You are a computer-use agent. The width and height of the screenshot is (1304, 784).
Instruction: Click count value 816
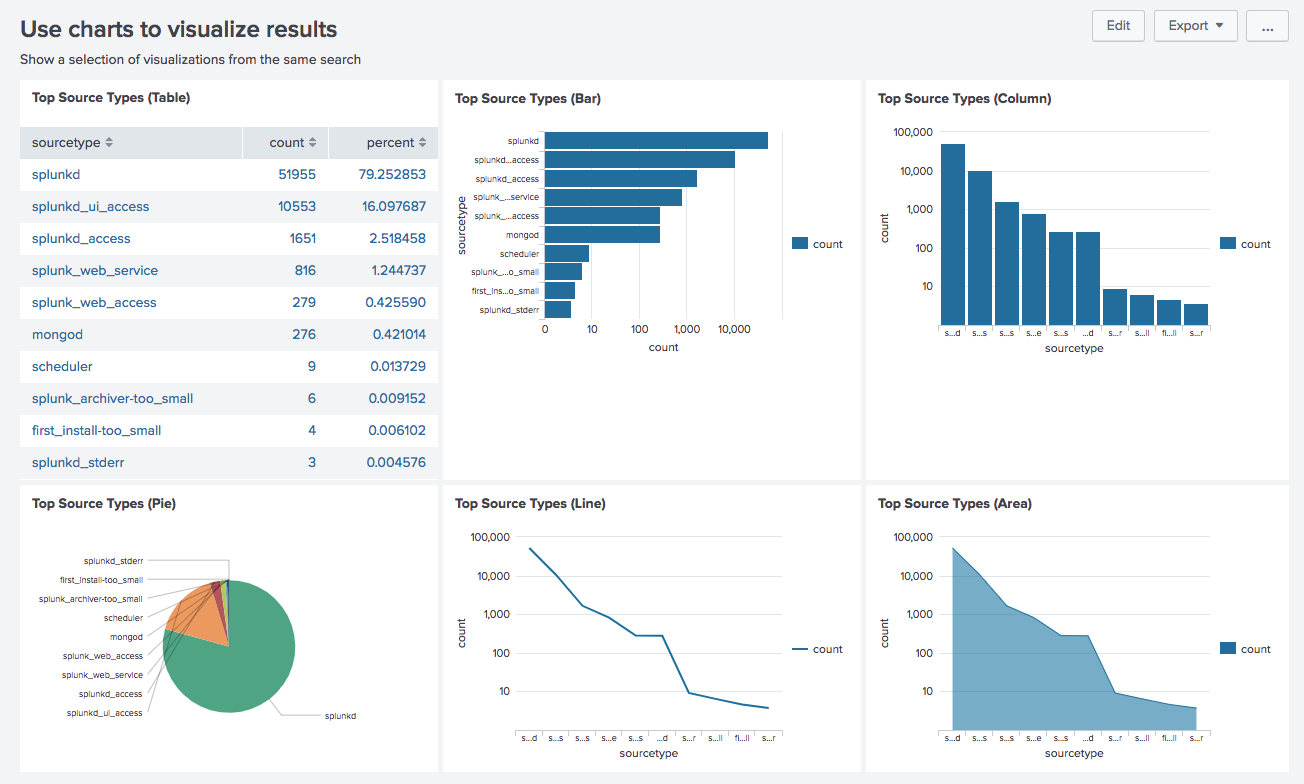305,271
